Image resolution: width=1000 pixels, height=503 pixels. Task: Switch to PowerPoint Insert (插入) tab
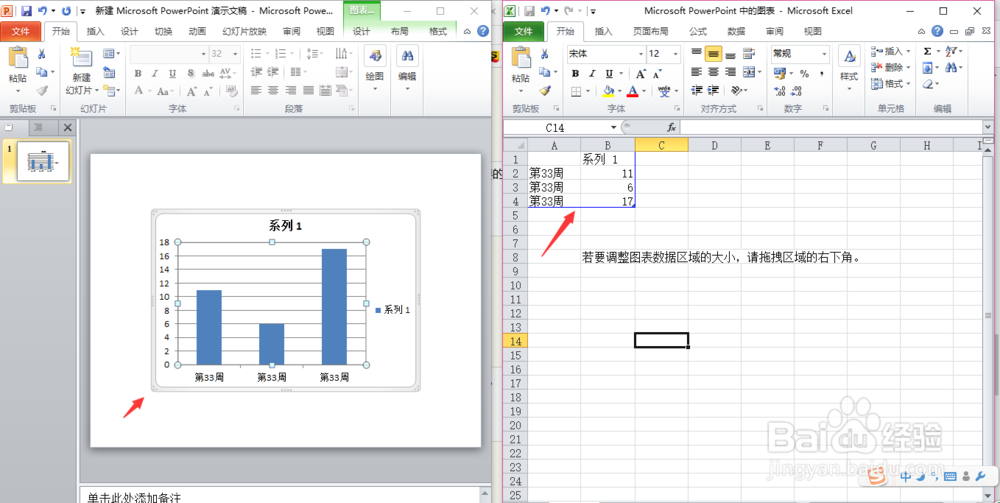(95, 31)
